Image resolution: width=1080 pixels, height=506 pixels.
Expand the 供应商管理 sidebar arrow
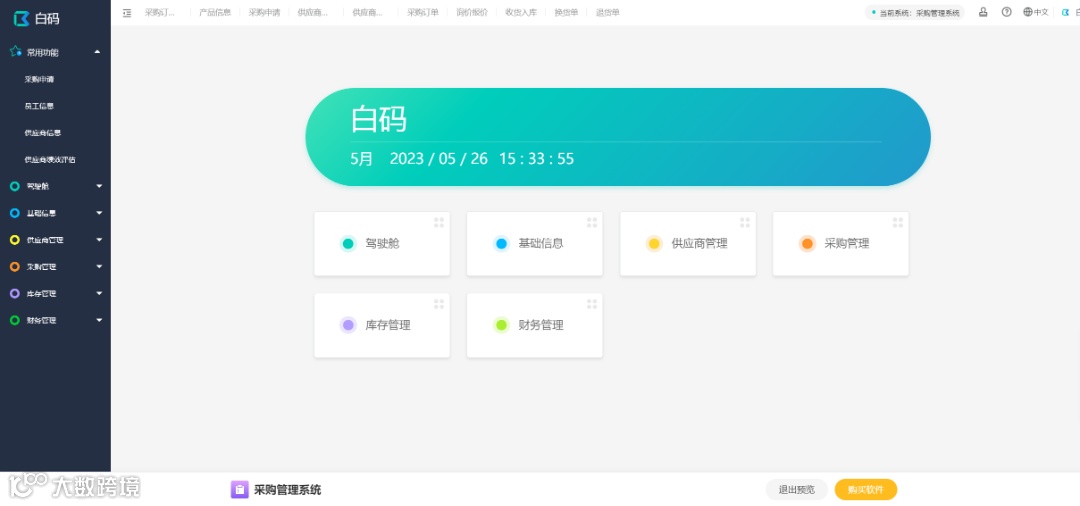tap(99, 240)
